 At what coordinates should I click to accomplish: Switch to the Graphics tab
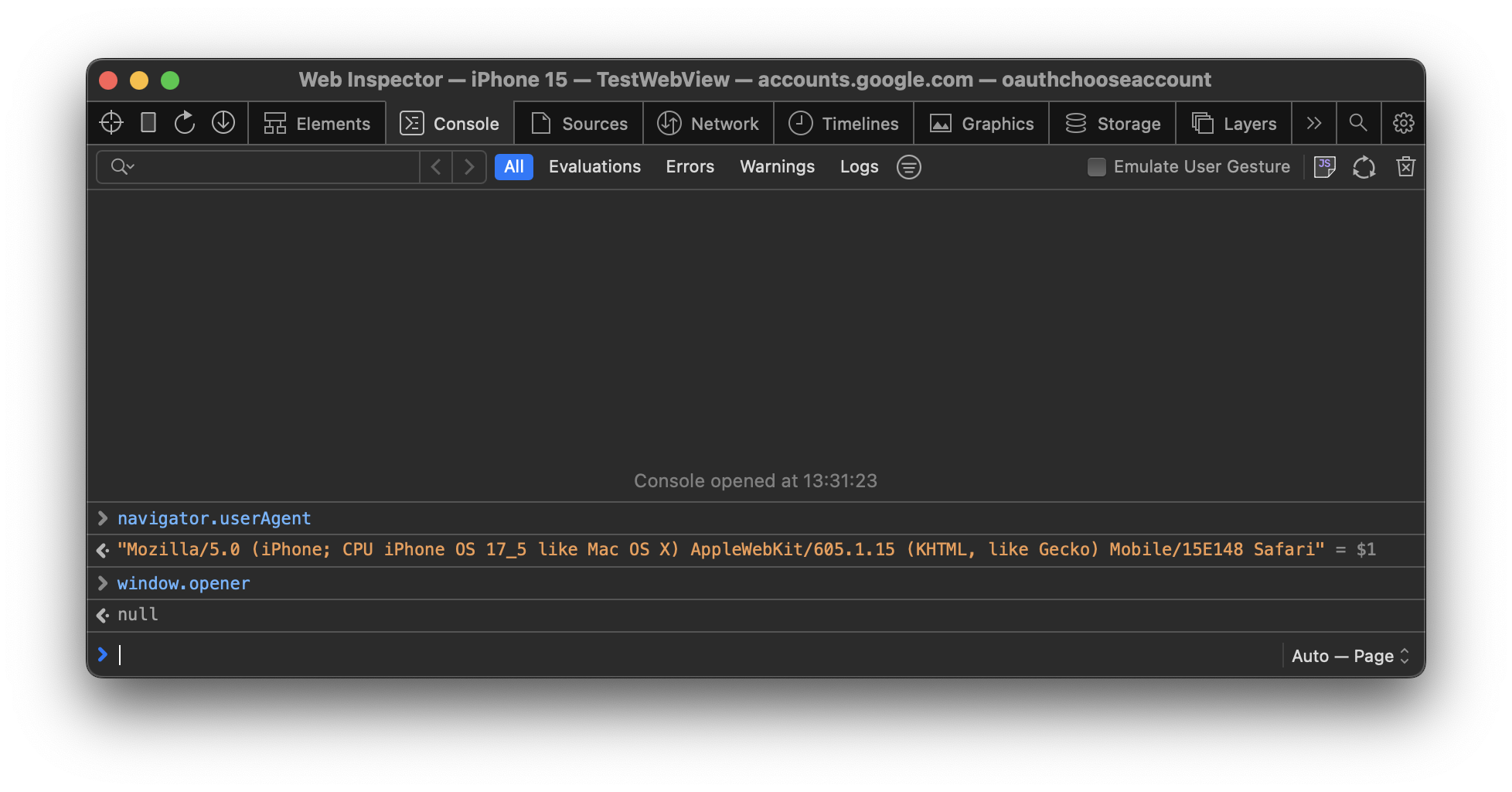(x=981, y=123)
